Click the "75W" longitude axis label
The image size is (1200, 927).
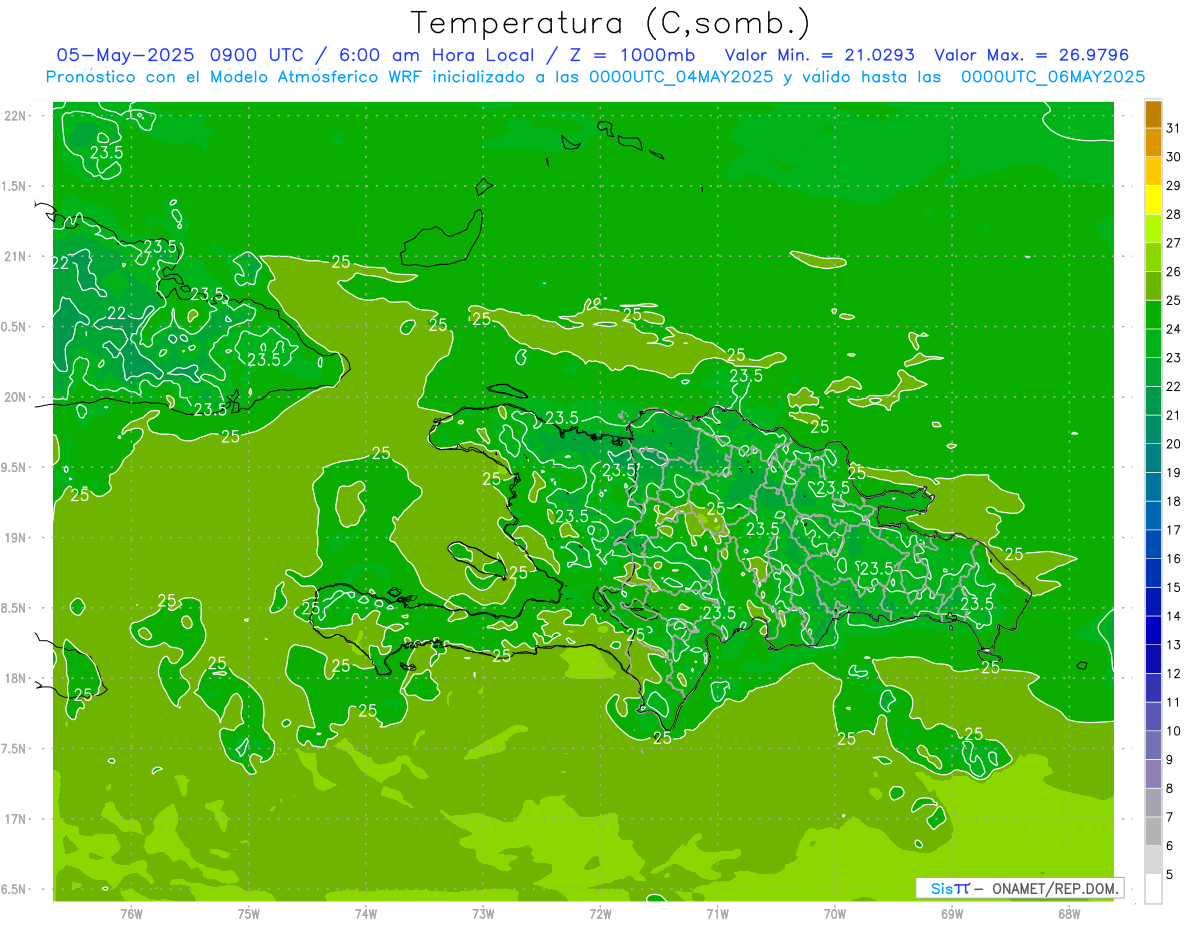tap(249, 914)
